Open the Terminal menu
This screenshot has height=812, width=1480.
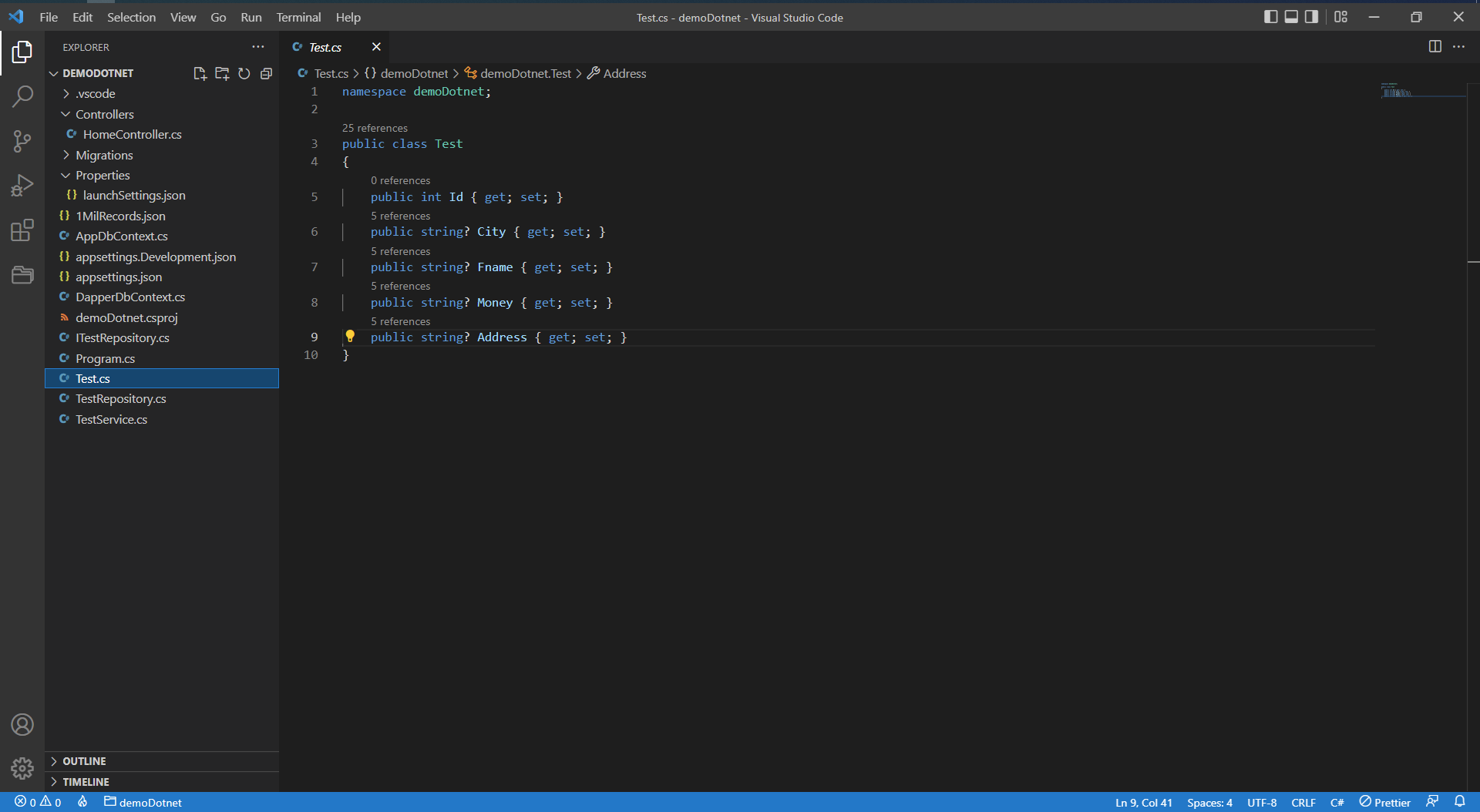[298, 17]
